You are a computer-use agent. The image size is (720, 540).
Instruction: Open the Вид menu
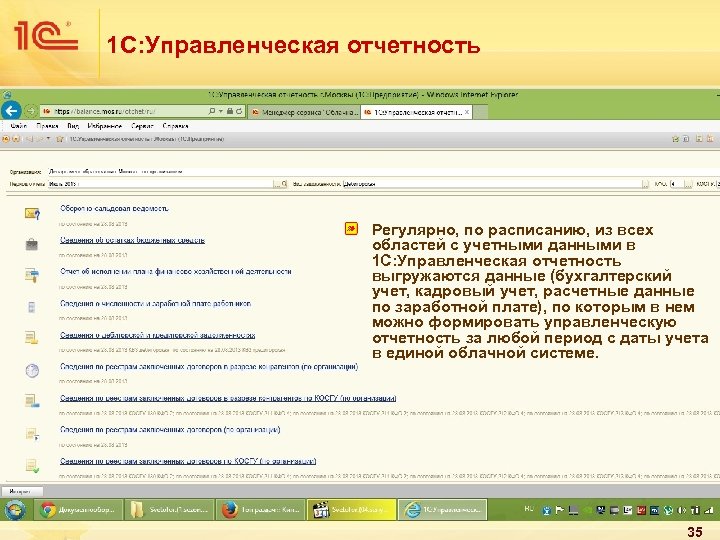[73, 126]
